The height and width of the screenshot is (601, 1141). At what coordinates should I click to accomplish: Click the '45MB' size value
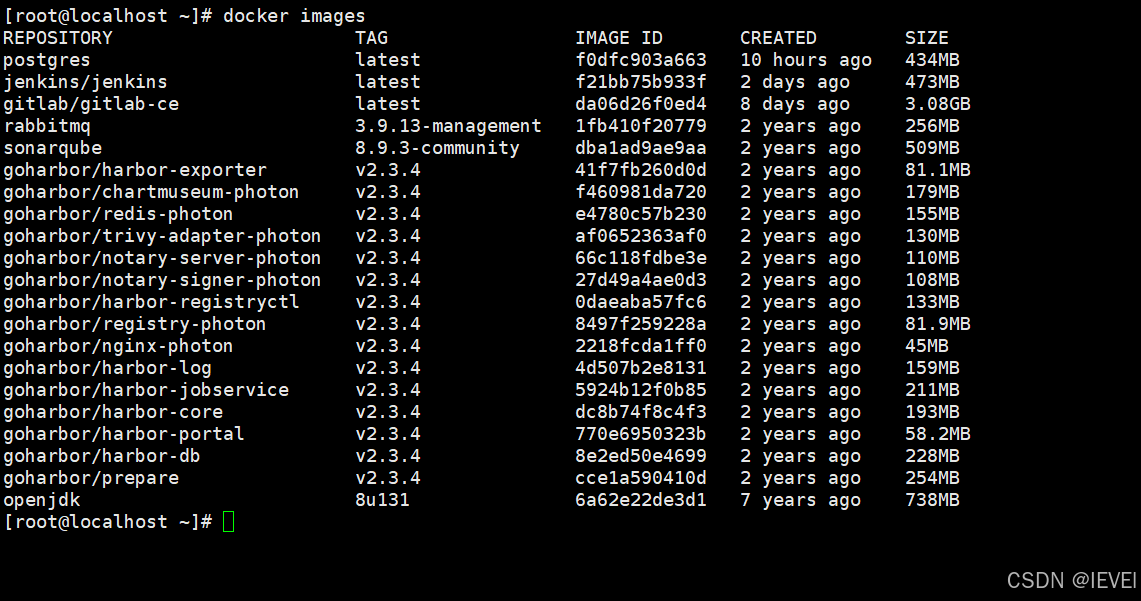[927, 346]
